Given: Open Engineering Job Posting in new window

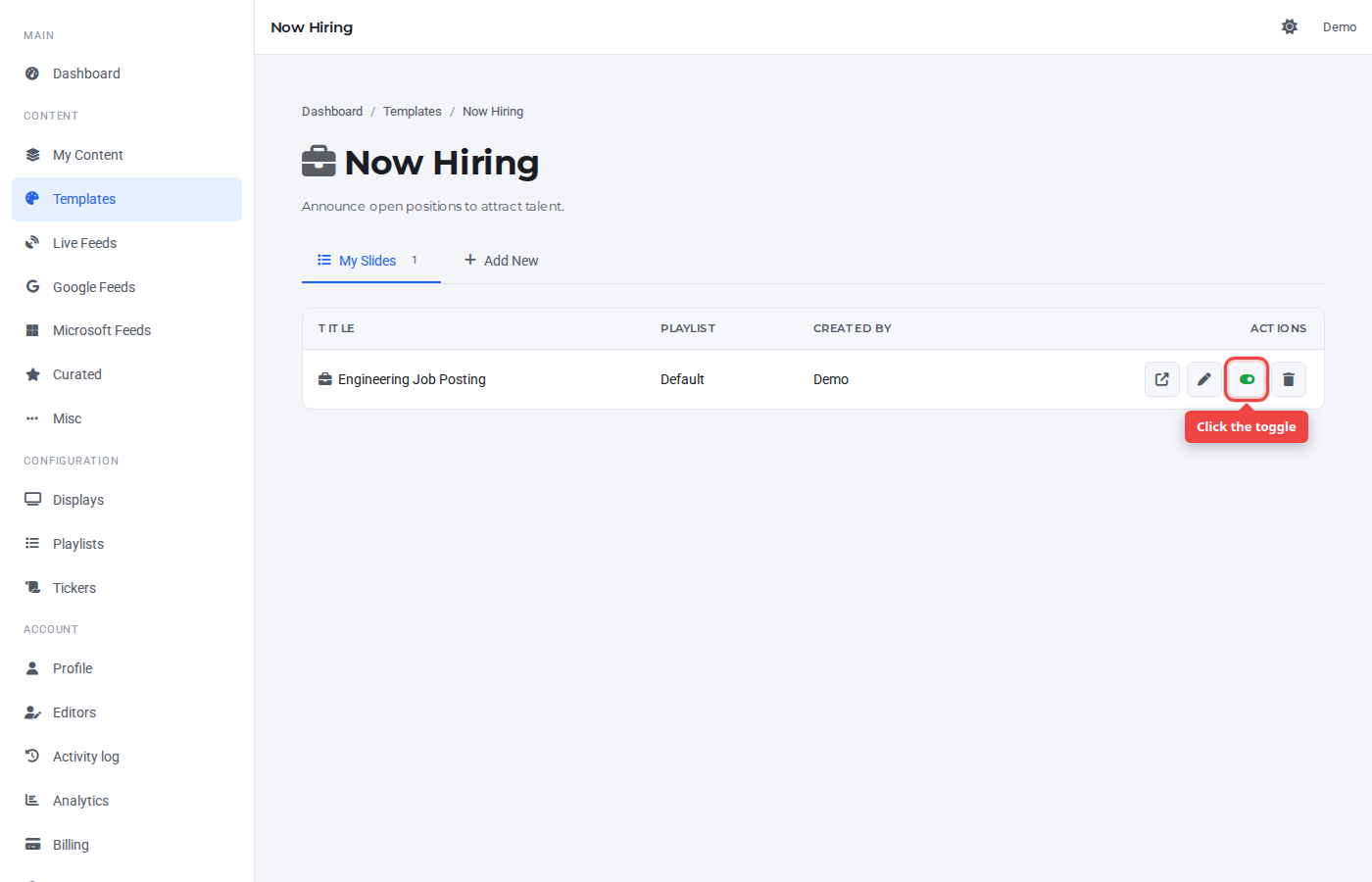Looking at the screenshot, I should tap(1162, 379).
